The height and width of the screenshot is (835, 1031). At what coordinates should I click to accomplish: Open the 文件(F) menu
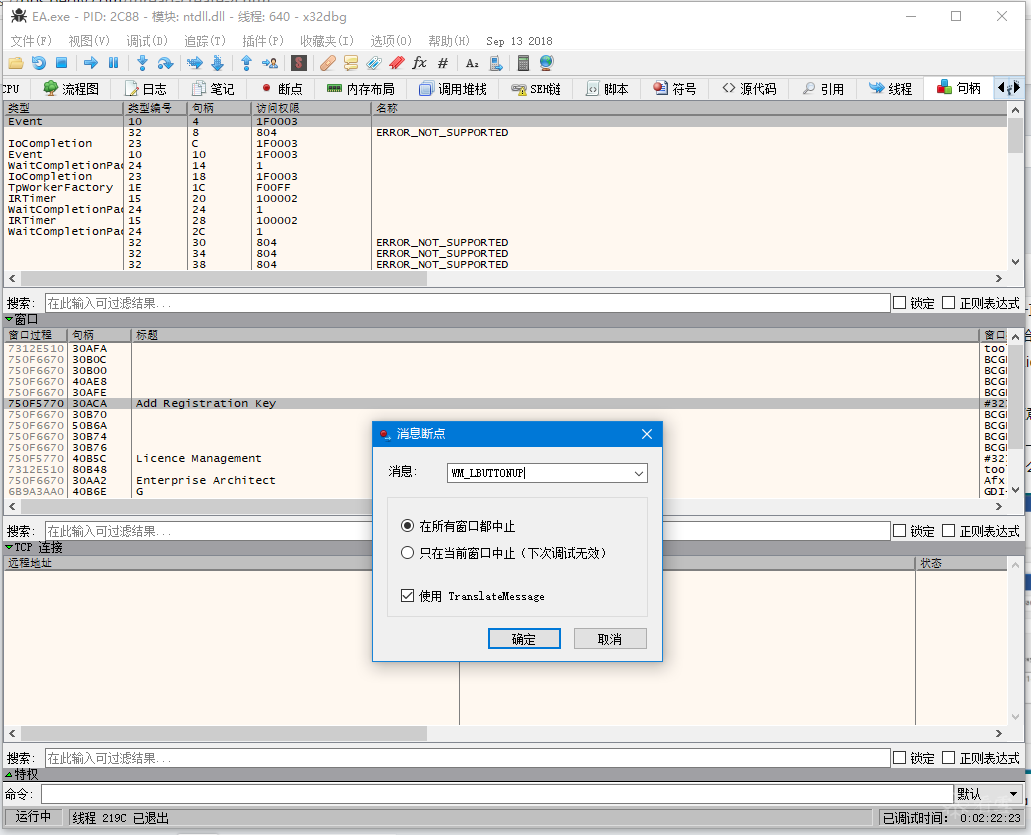(31, 41)
